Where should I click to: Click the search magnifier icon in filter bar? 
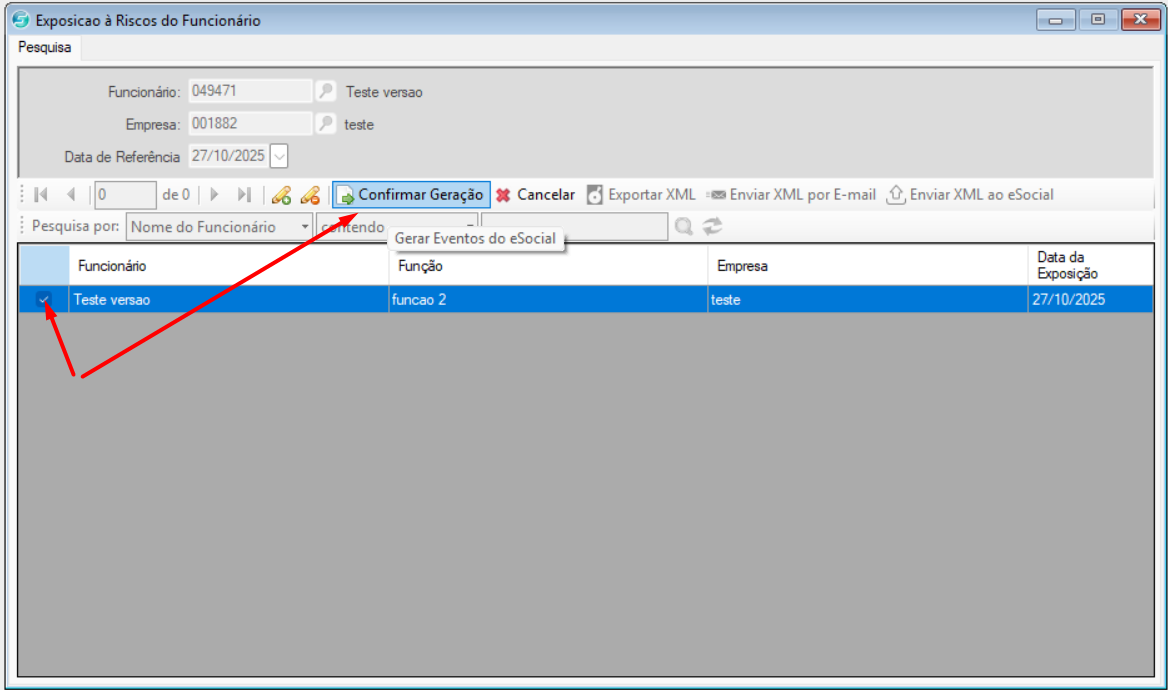click(684, 227)
